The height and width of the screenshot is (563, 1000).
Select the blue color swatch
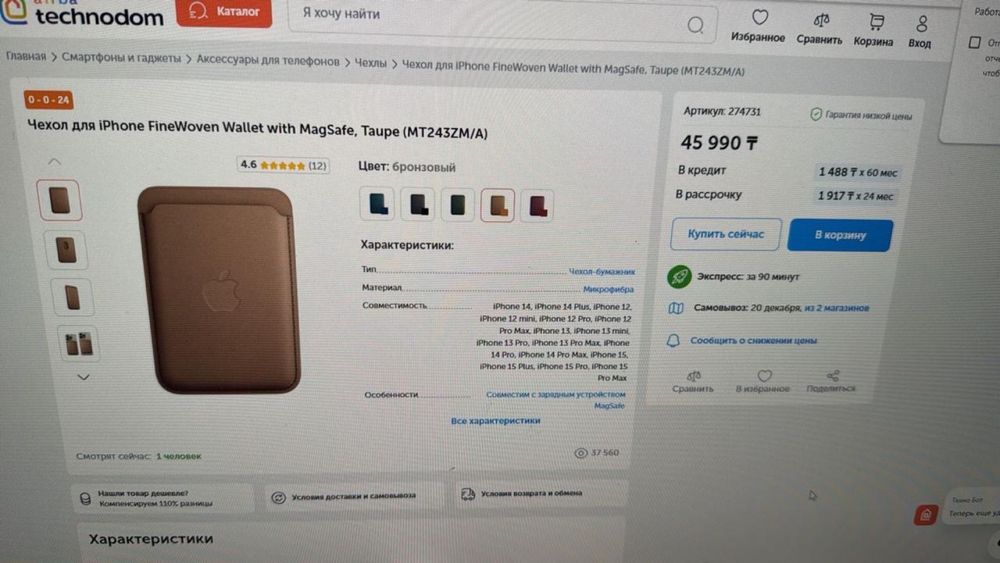pyautogui.click(x=378, y=204)
